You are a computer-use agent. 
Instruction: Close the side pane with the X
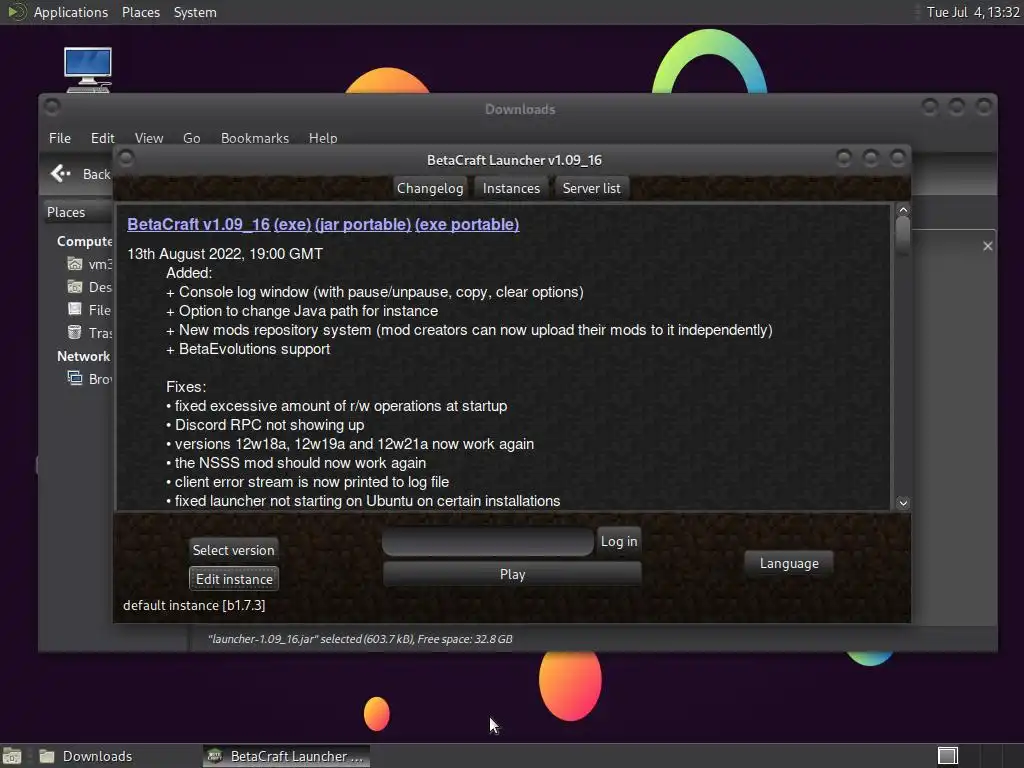pyautogui.click(x=987, y=246)
